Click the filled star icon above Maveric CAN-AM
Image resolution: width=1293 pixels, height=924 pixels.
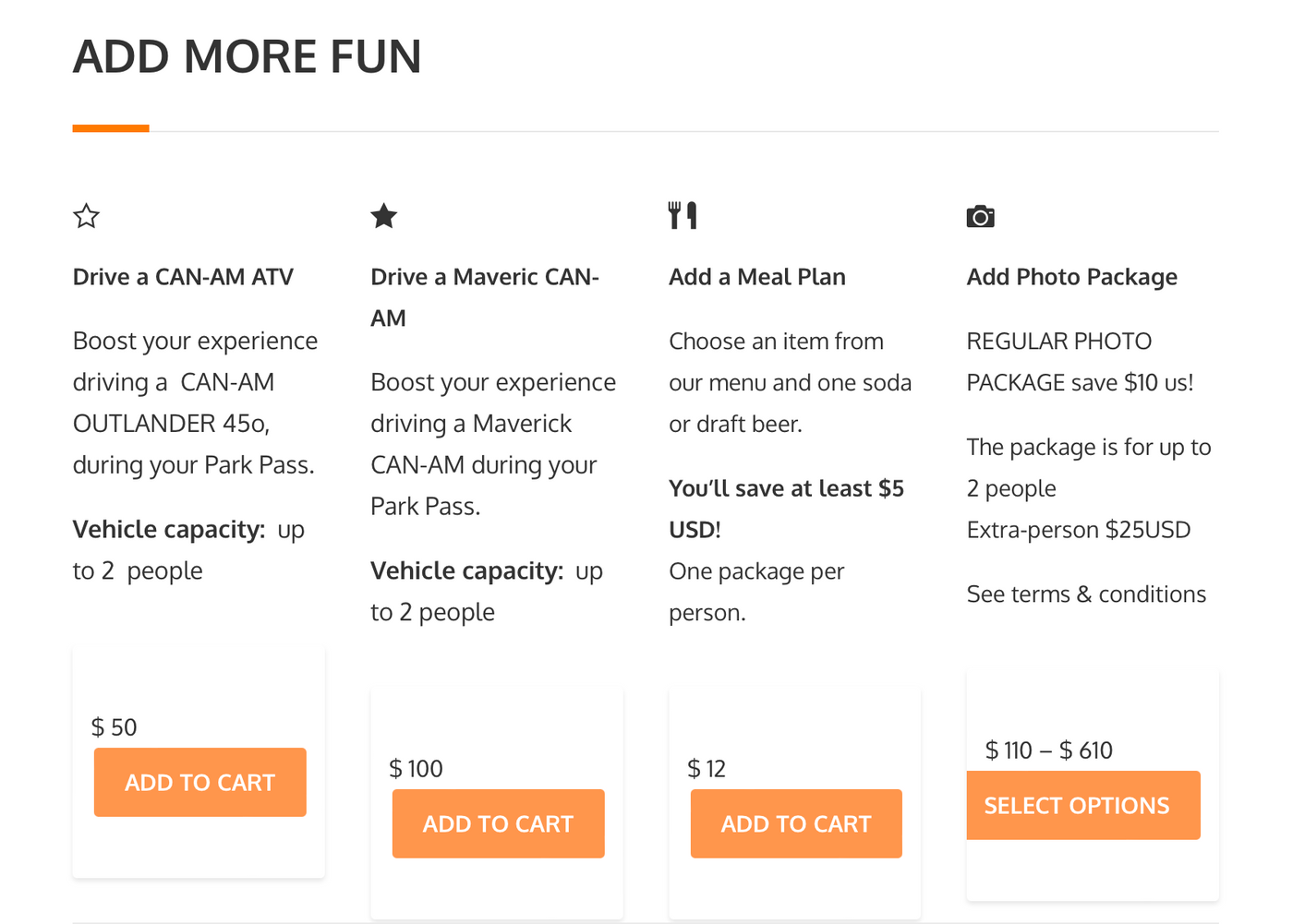tap(384, 216)
